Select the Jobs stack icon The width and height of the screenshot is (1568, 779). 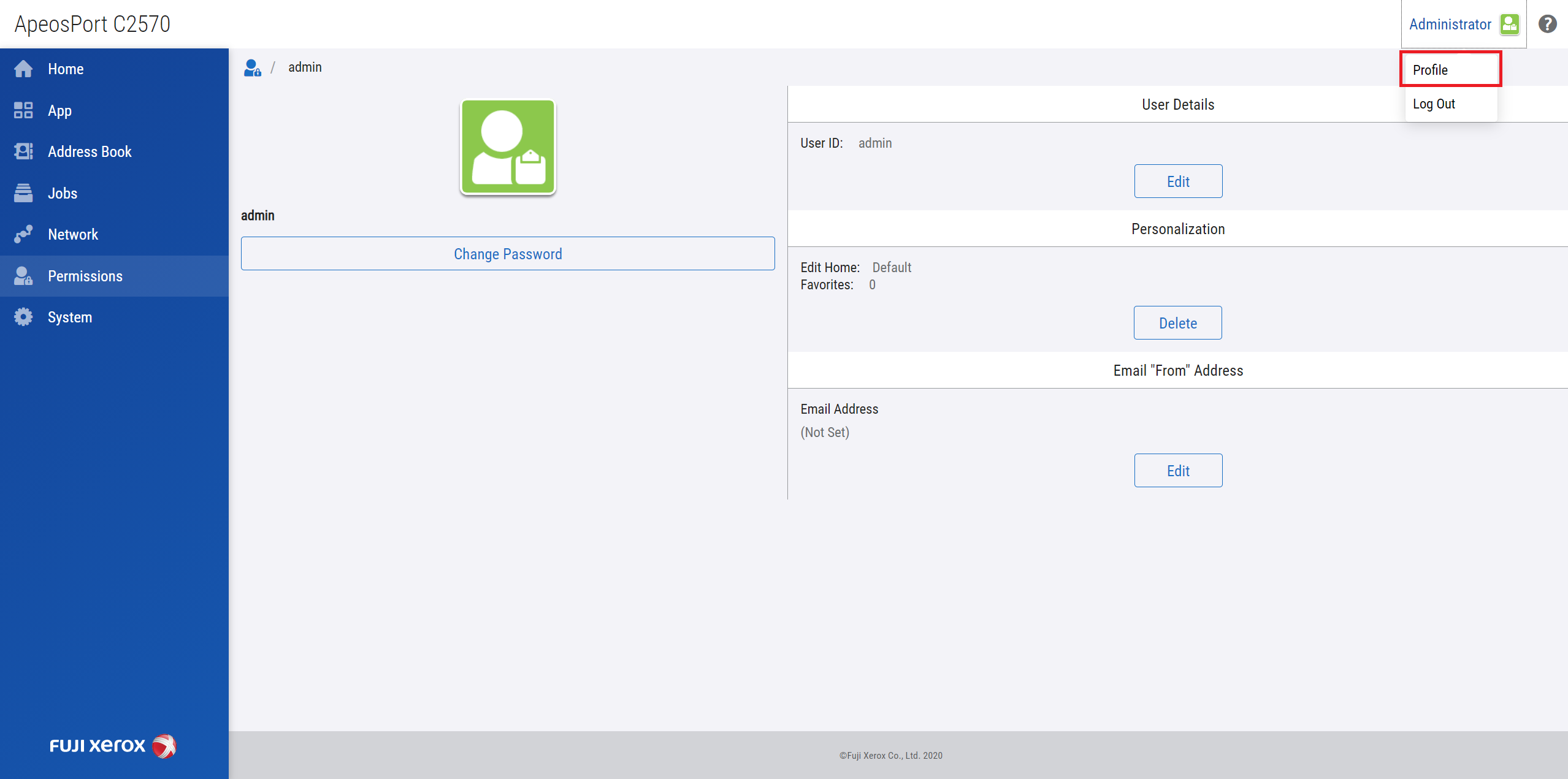[23, 193]
